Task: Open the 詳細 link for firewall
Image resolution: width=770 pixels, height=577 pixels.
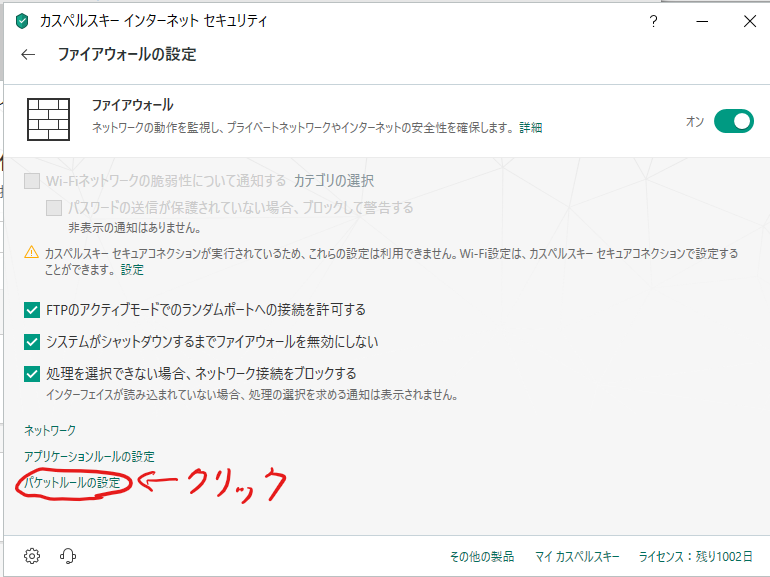Action: [x=531, y=128]
